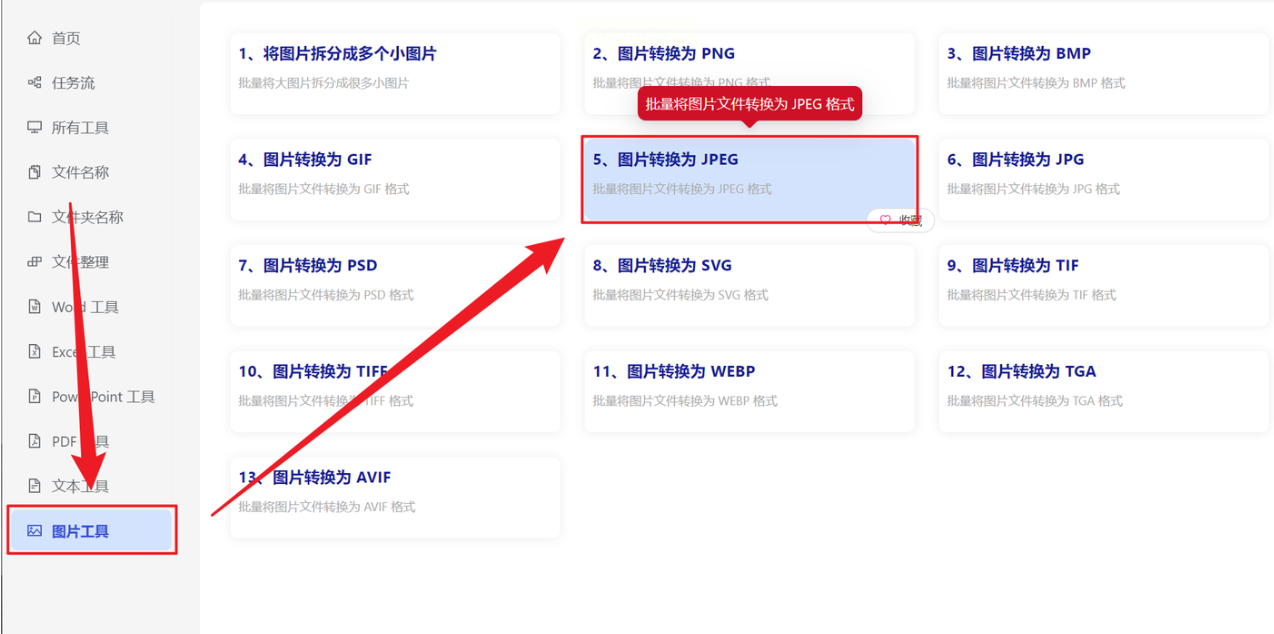Click the PowerPoint 工具 sidebar icon
The height and width of the screenshot is (634, 1274).
coord(35,397)
